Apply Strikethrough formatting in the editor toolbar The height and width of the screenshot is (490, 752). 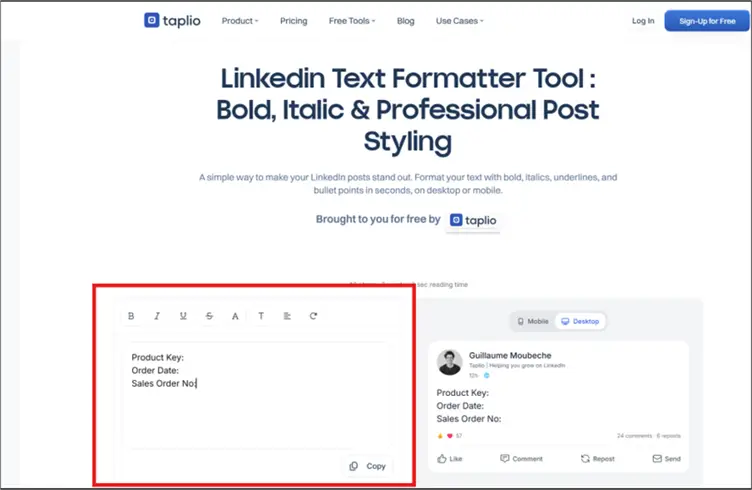(x=209, y=316)
